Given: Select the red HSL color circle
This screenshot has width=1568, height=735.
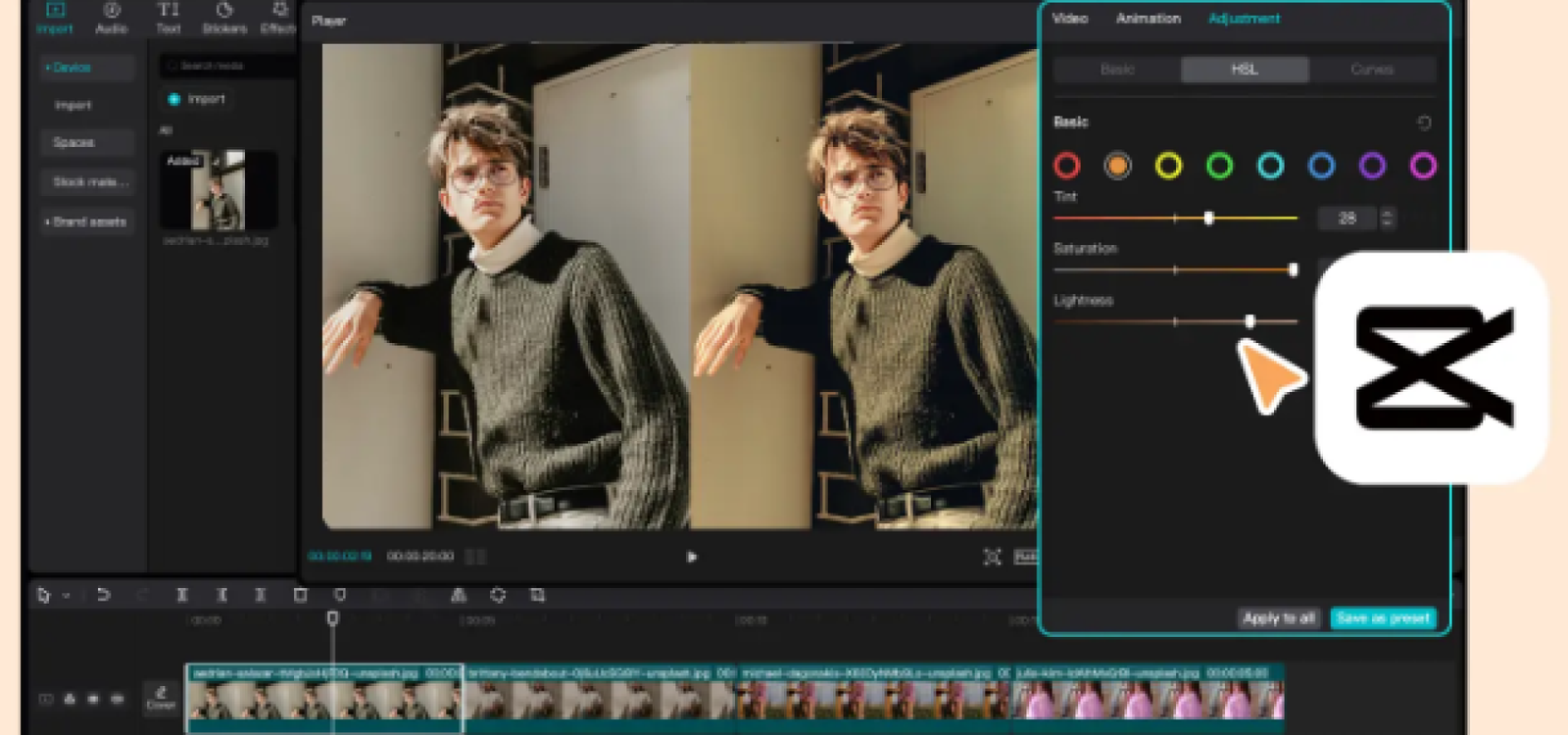Looking at the screenshot, I should (1067, 166).
